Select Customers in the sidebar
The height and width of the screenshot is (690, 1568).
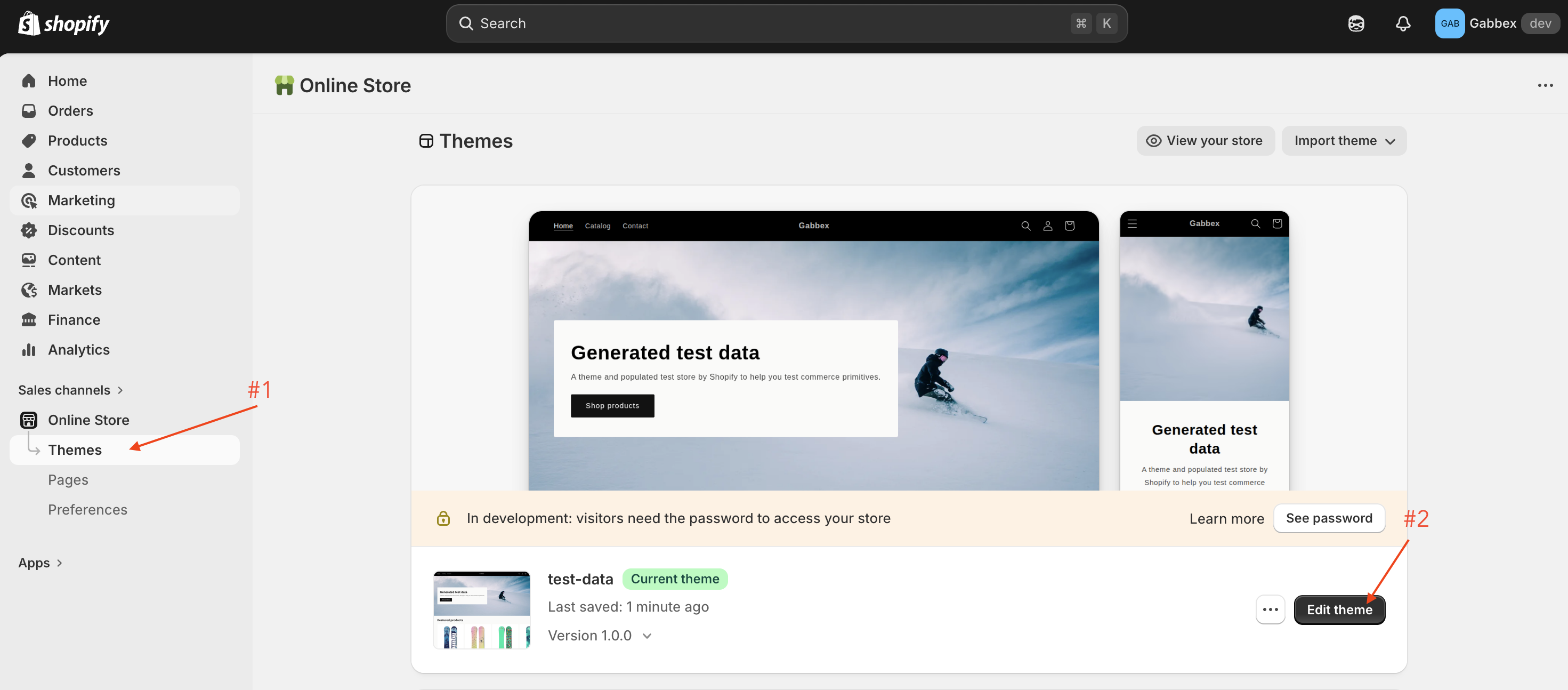[83, 170]
